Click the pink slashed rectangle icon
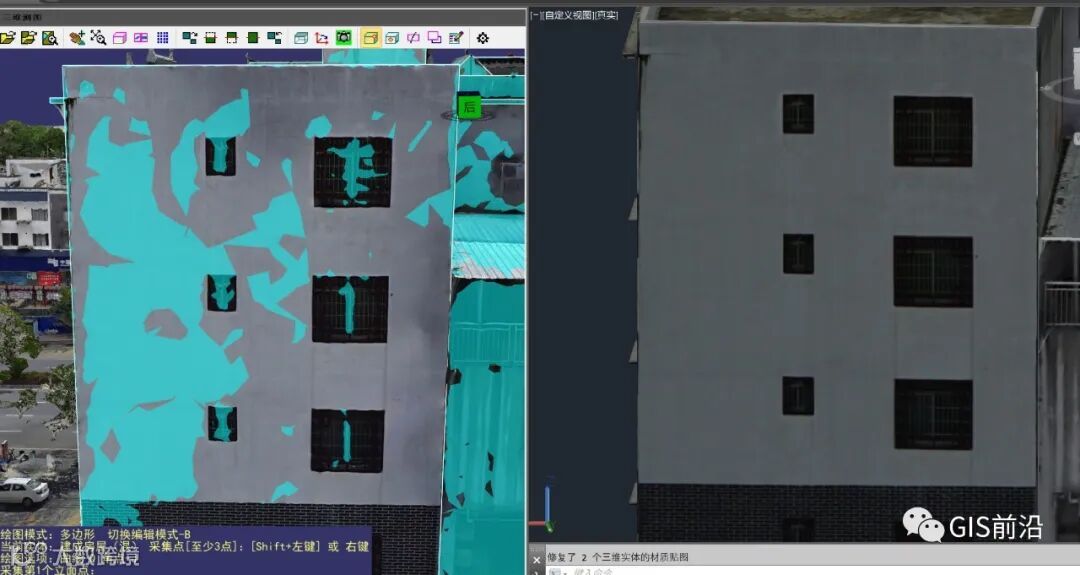 tap(413, 38)
